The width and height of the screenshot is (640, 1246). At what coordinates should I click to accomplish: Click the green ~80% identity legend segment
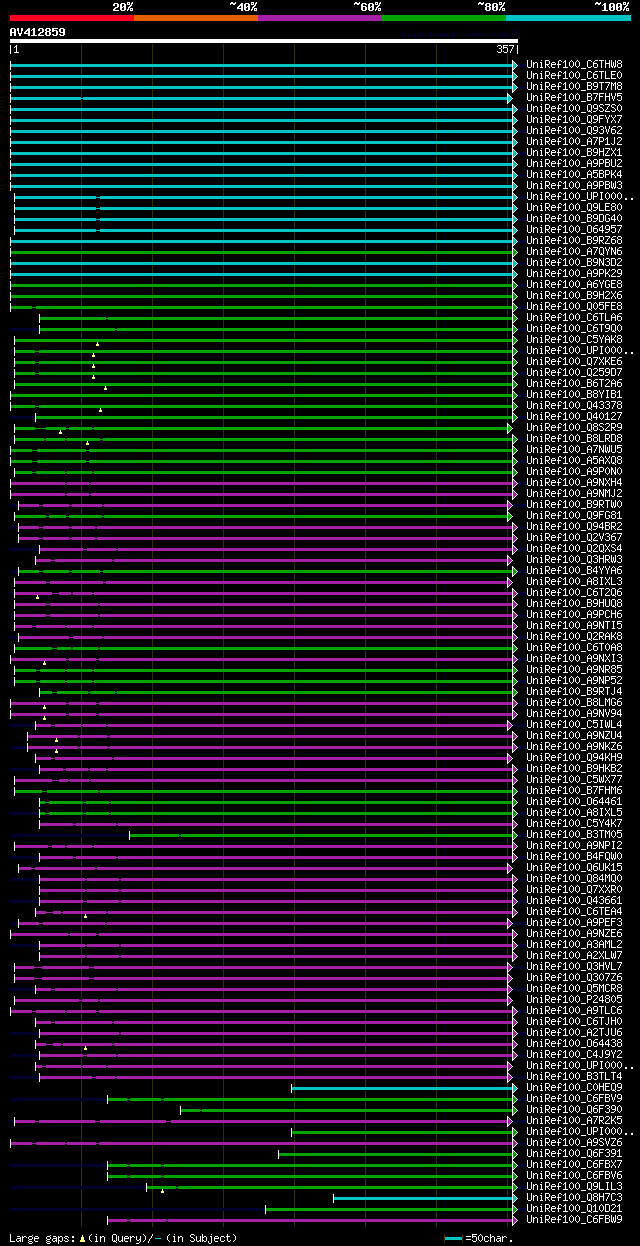[443, 18]
